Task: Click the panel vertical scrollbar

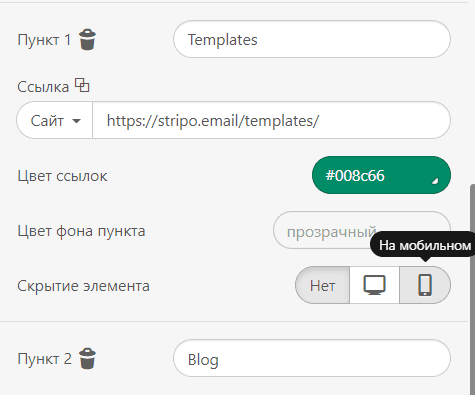Action: (472, 289)
